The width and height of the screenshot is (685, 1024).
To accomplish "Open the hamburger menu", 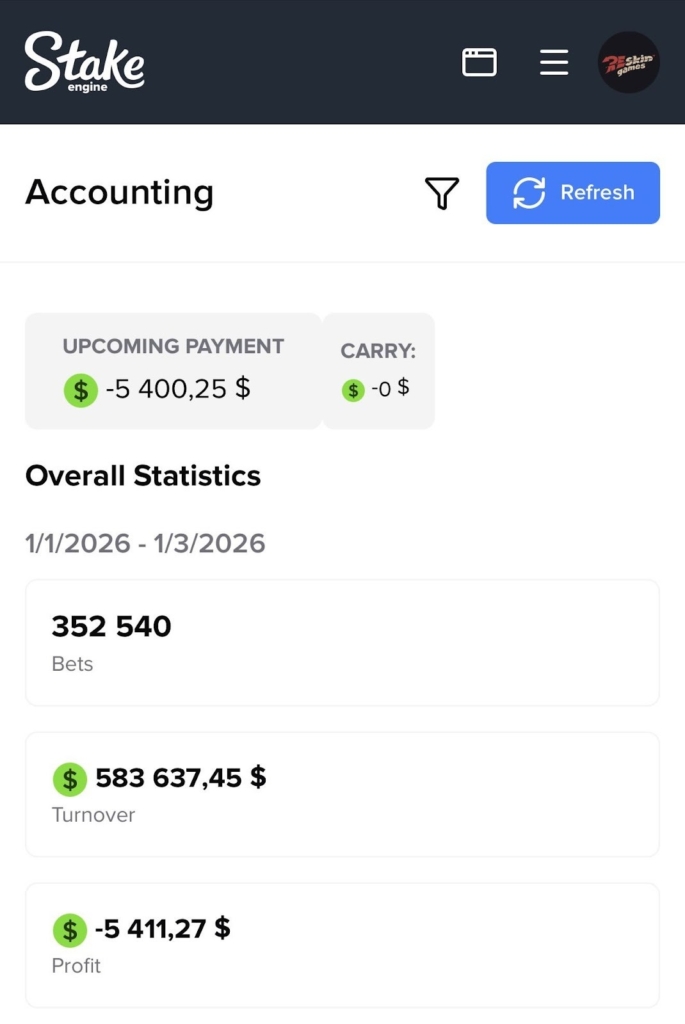I will (x=554, y=62).
